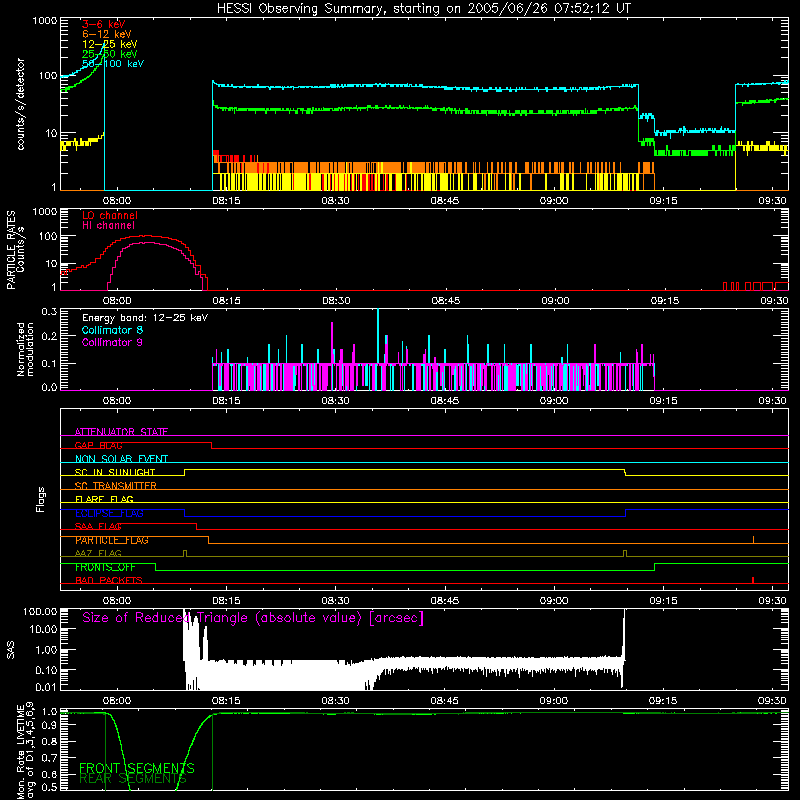Click the Normalized modulation axis title
800x800 pixels.
[26, 349]
